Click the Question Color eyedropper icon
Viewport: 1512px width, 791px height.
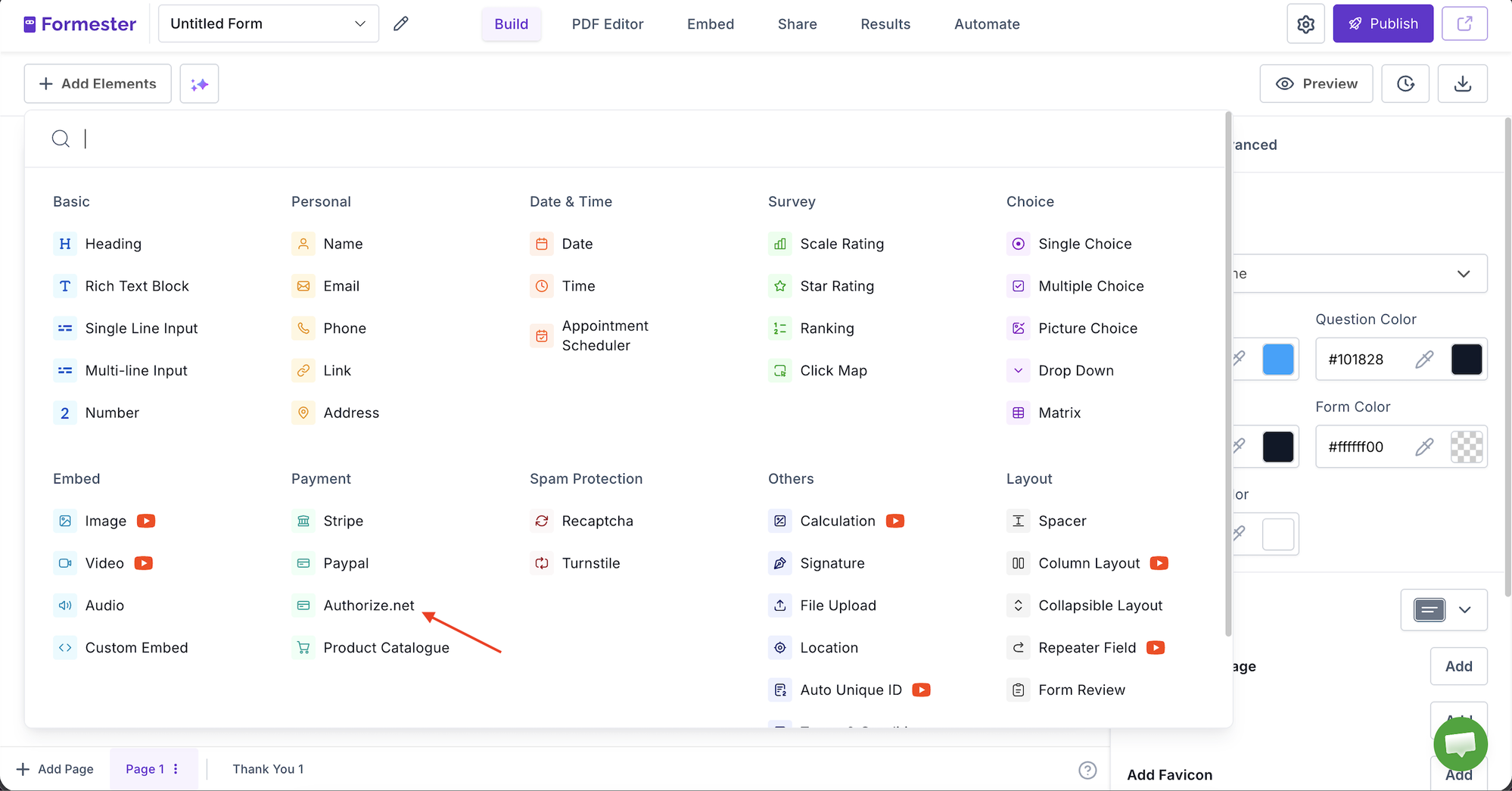(x=1424, y=359)
